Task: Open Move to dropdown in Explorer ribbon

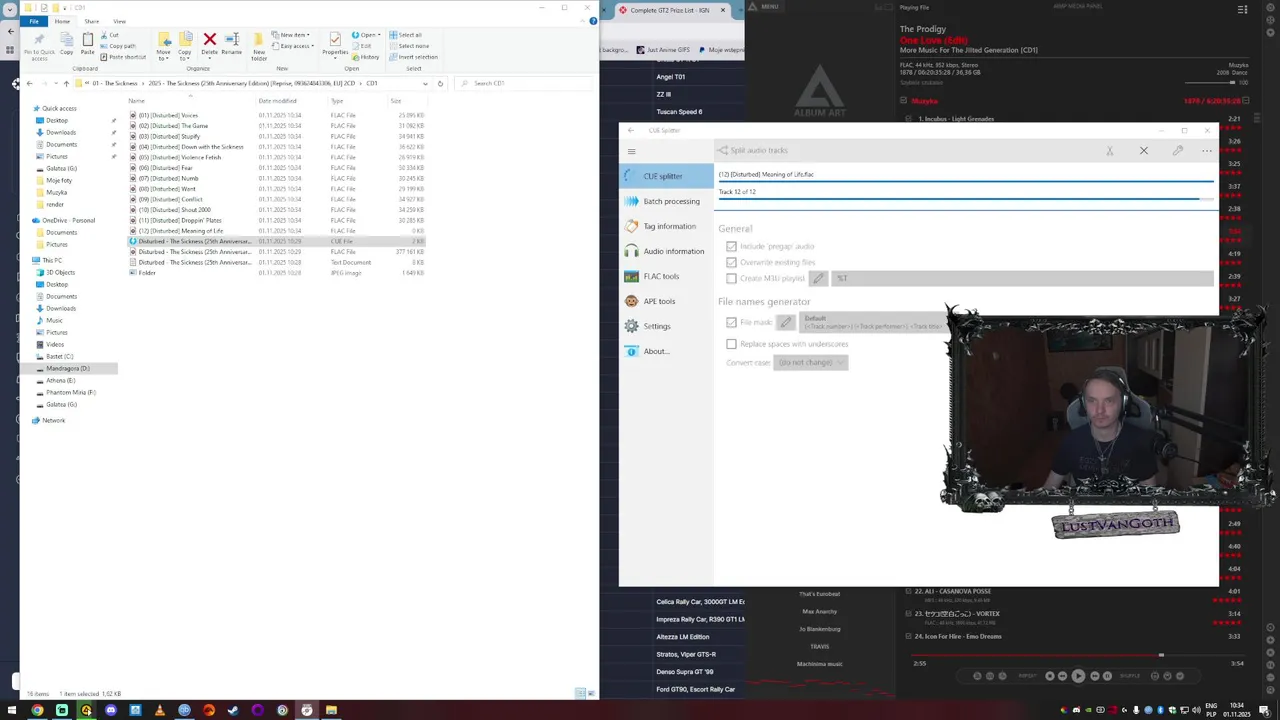Action: (x=163, y=46)
